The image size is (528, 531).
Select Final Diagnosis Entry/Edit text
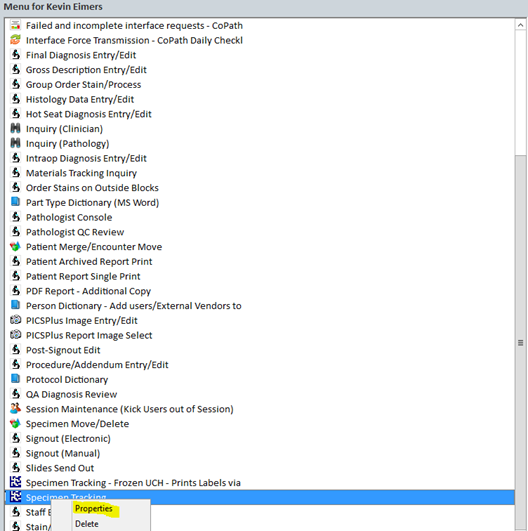[81, 55]
